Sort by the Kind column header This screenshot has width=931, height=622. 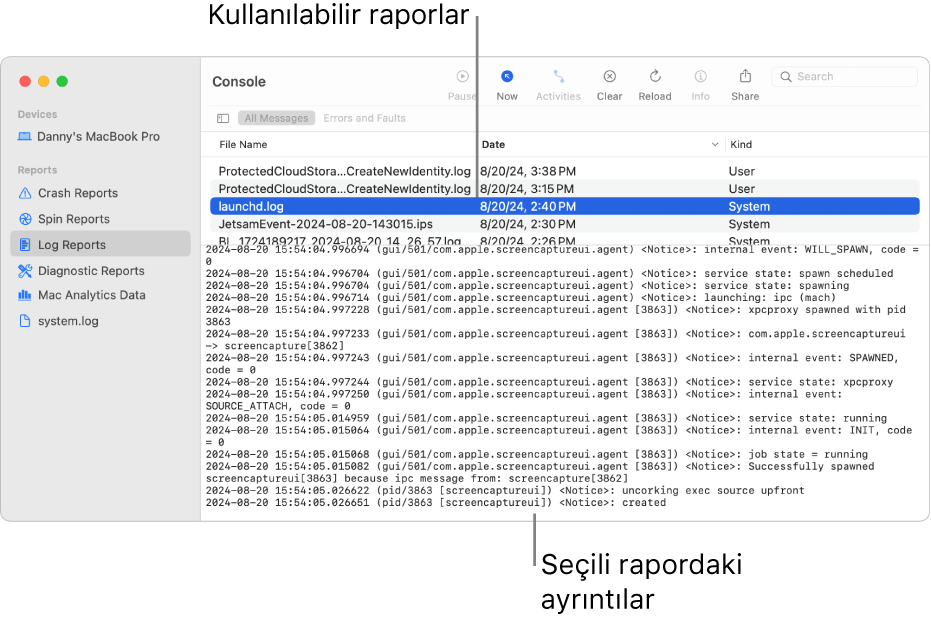point(740,144)
